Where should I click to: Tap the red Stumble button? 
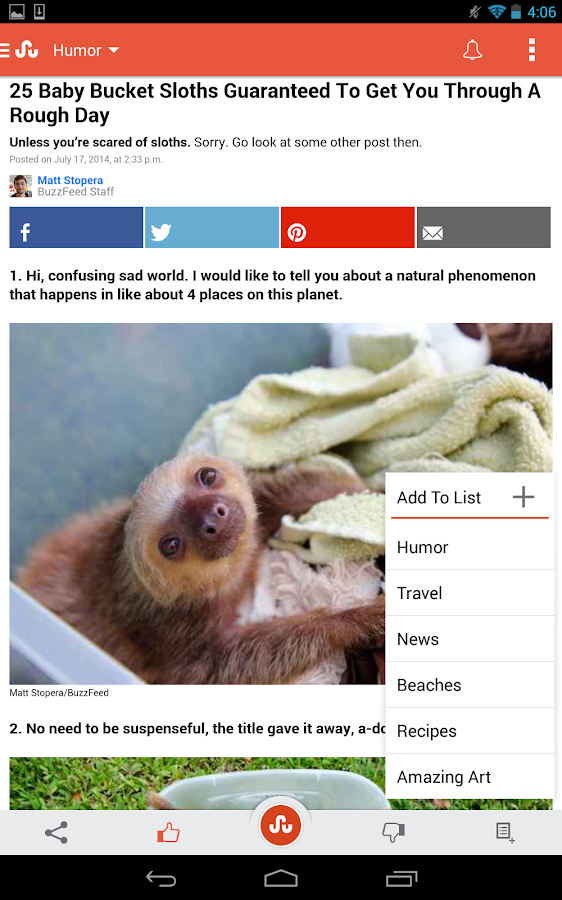click(x=281, y=825)
